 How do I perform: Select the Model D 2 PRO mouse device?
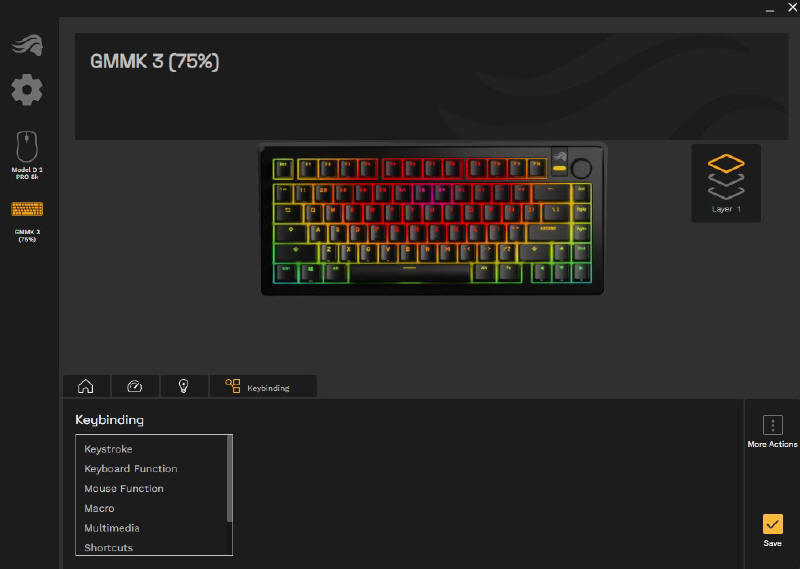click(27, 155)
